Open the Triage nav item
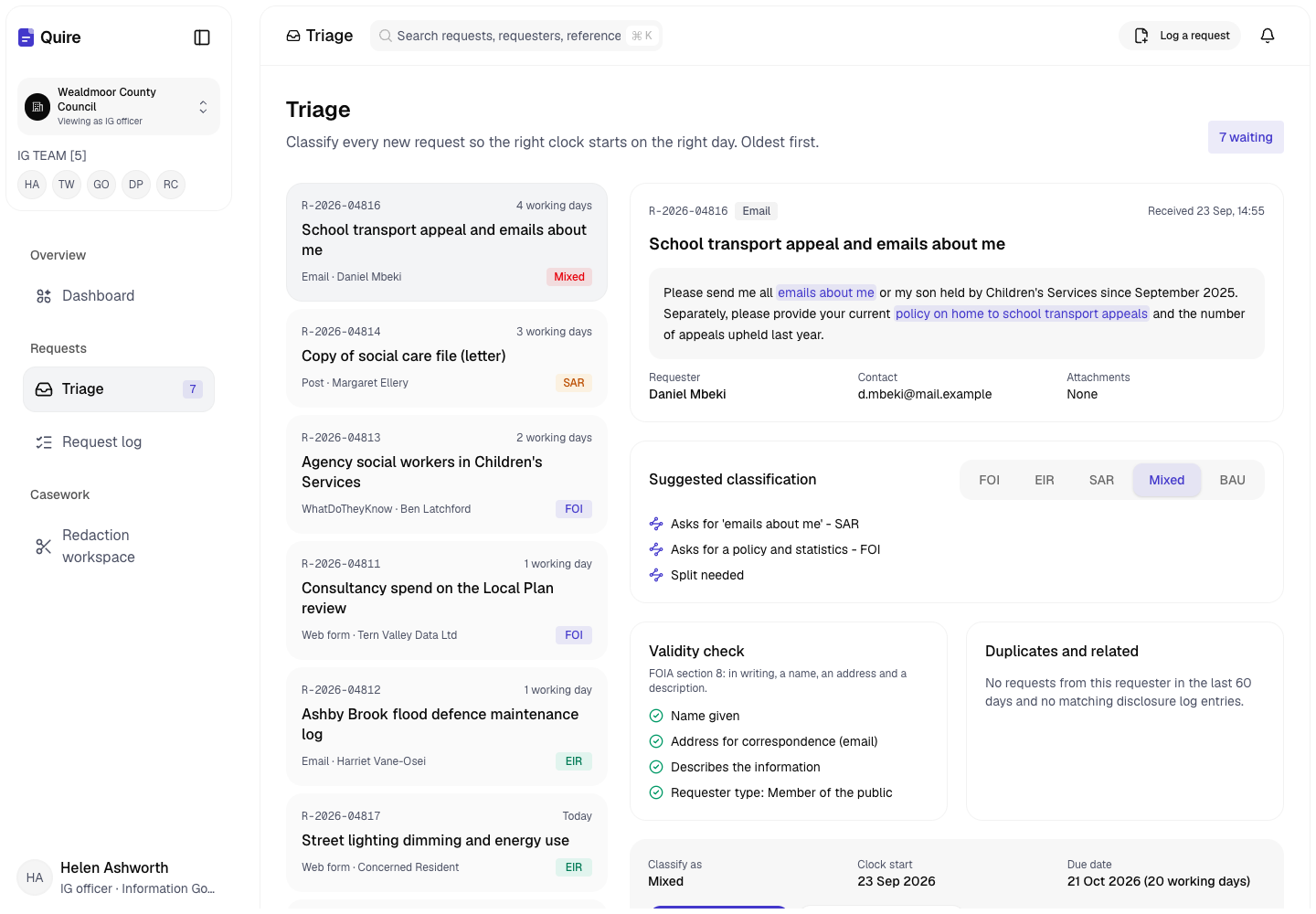The image size is (1316, 914). (x=119, y=389)
